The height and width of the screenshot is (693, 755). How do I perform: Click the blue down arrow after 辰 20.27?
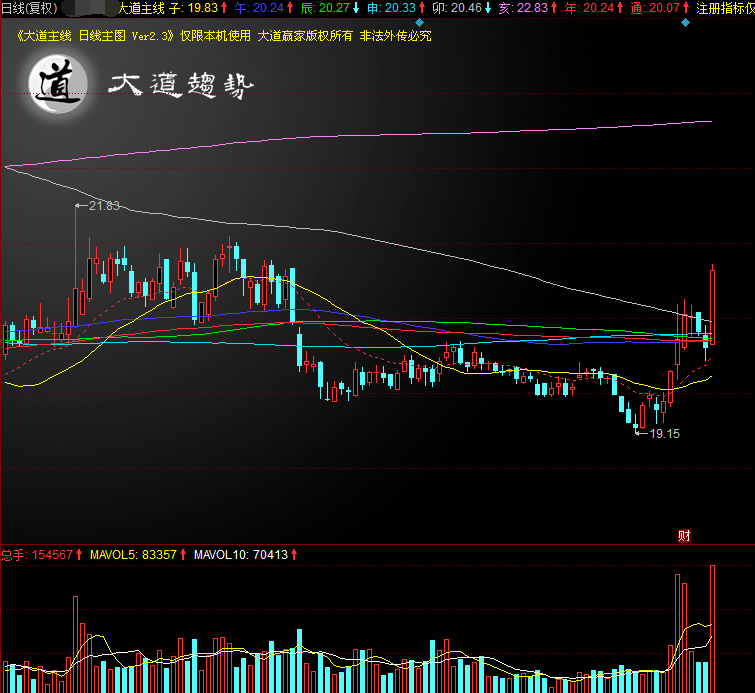pos(356,8)
